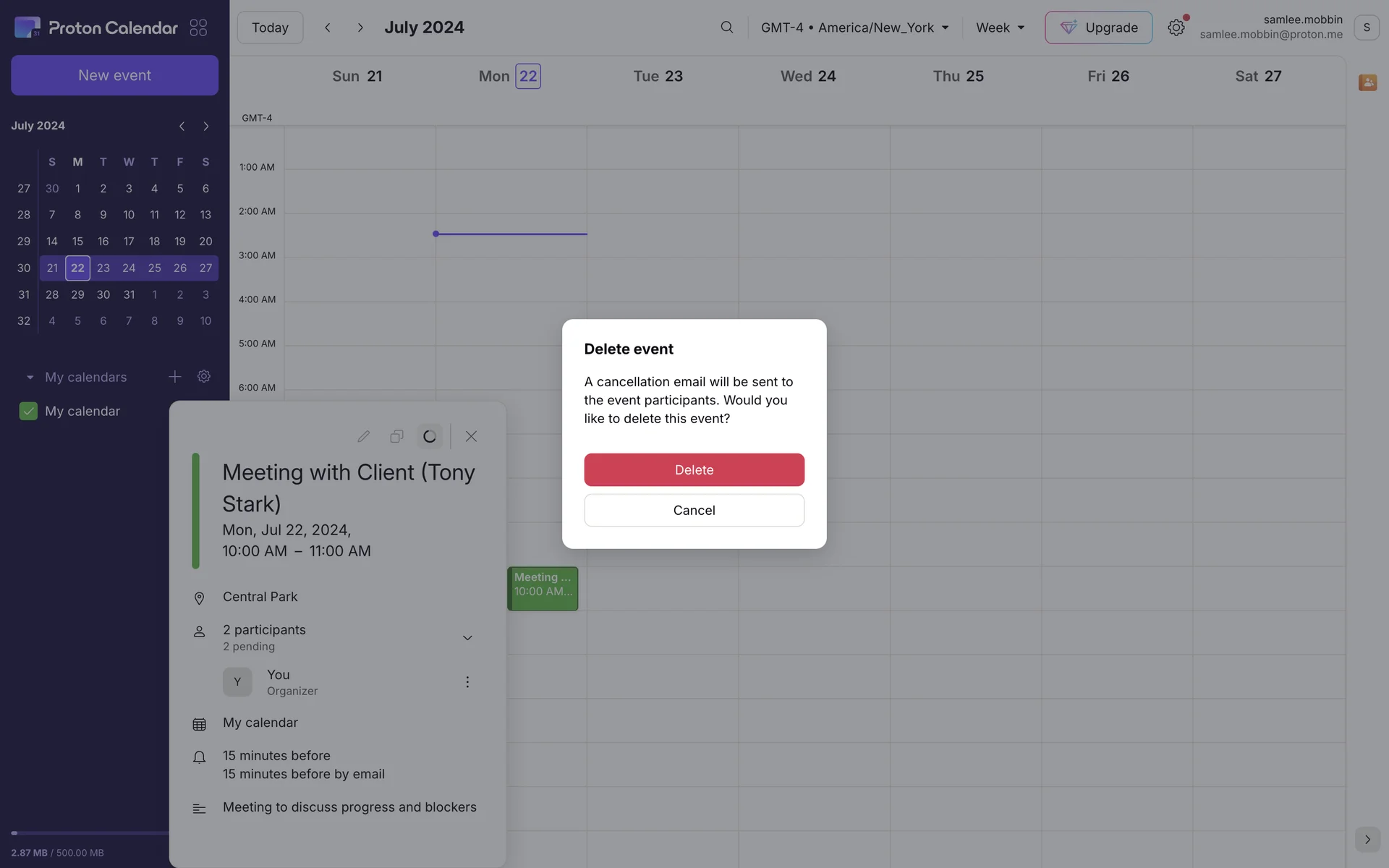Click the green Meeting event block
Image resolution: width=1389 pixels, height=868 pixels.
[543, 588]
